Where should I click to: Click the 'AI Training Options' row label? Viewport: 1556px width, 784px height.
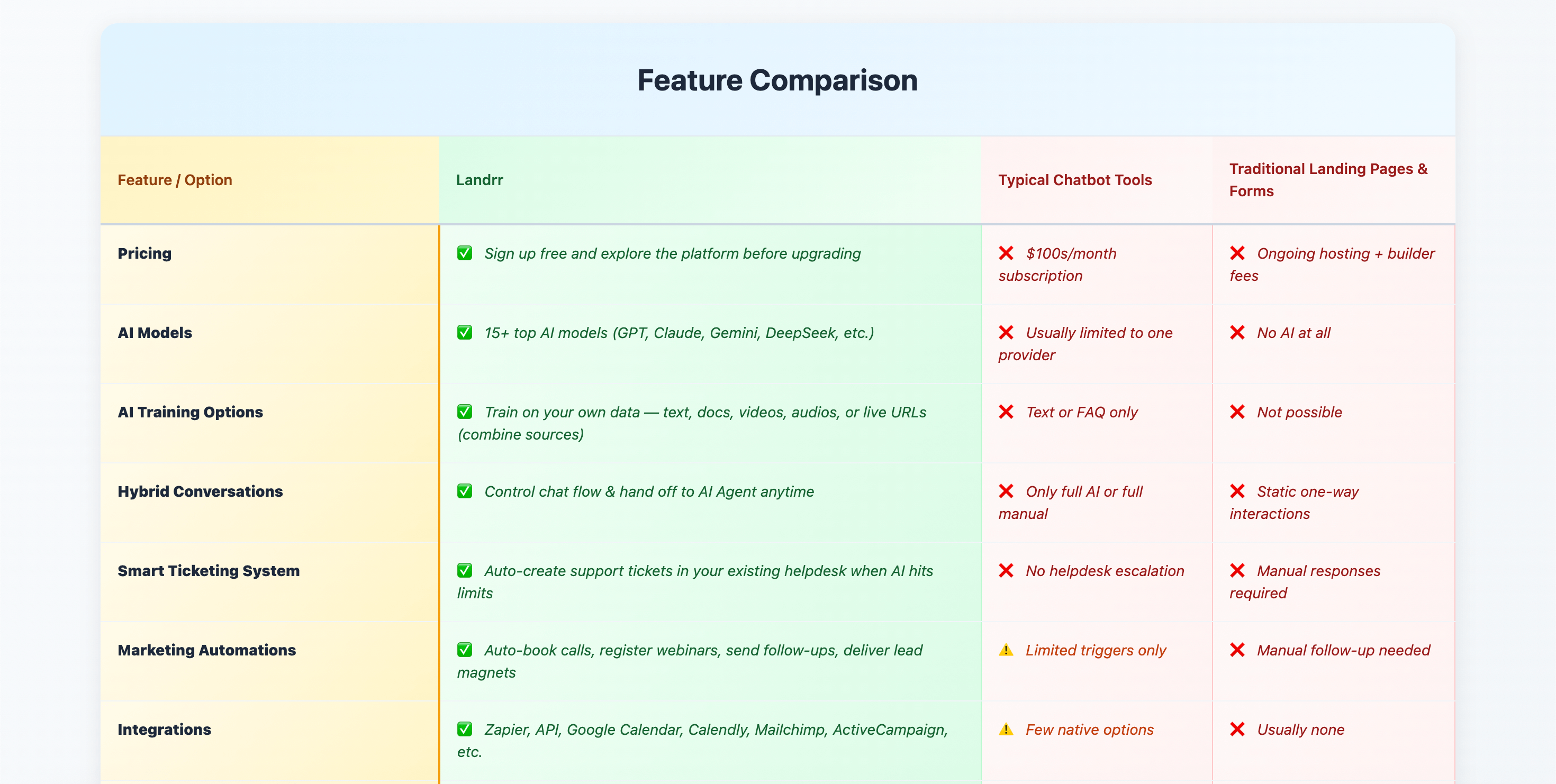191,412
